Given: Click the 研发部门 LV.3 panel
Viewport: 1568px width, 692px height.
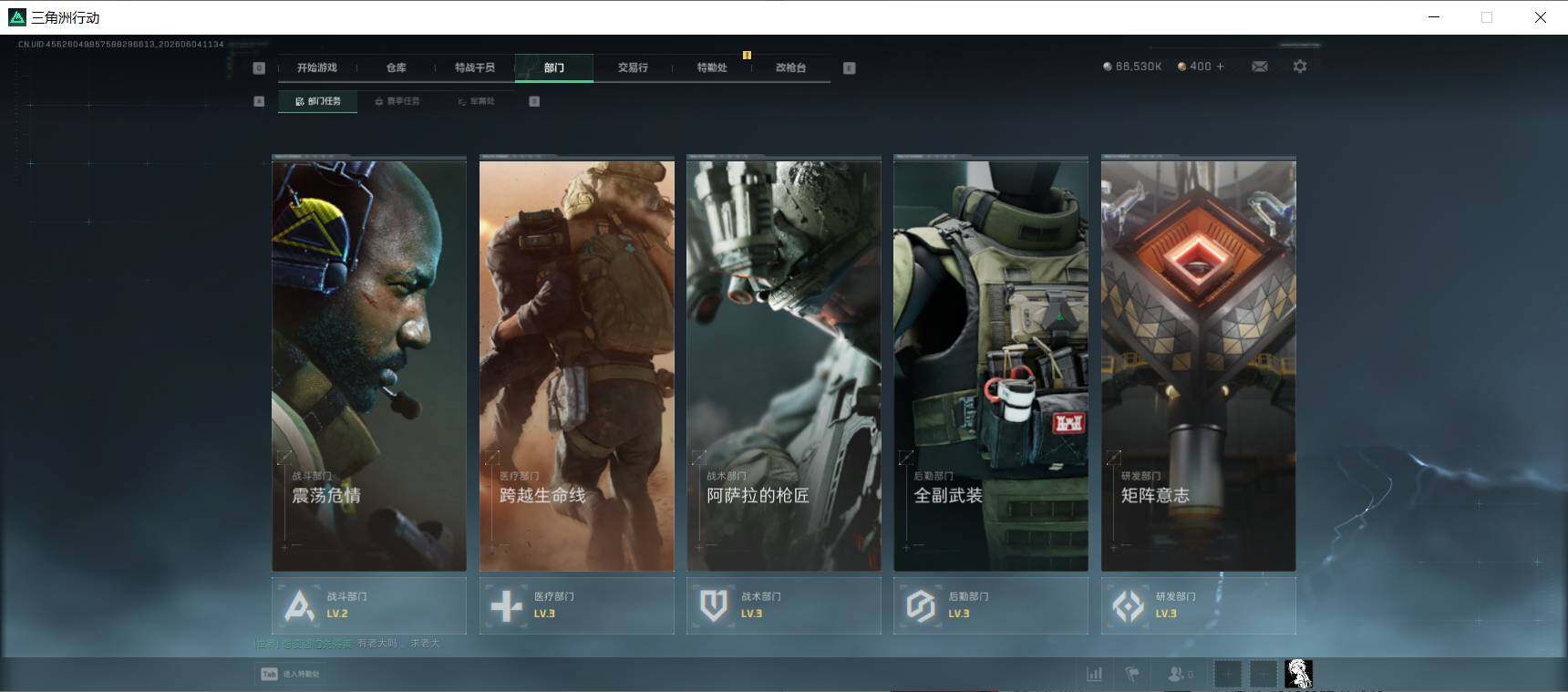Looking at the screenshot, I should click(1198, 605).
